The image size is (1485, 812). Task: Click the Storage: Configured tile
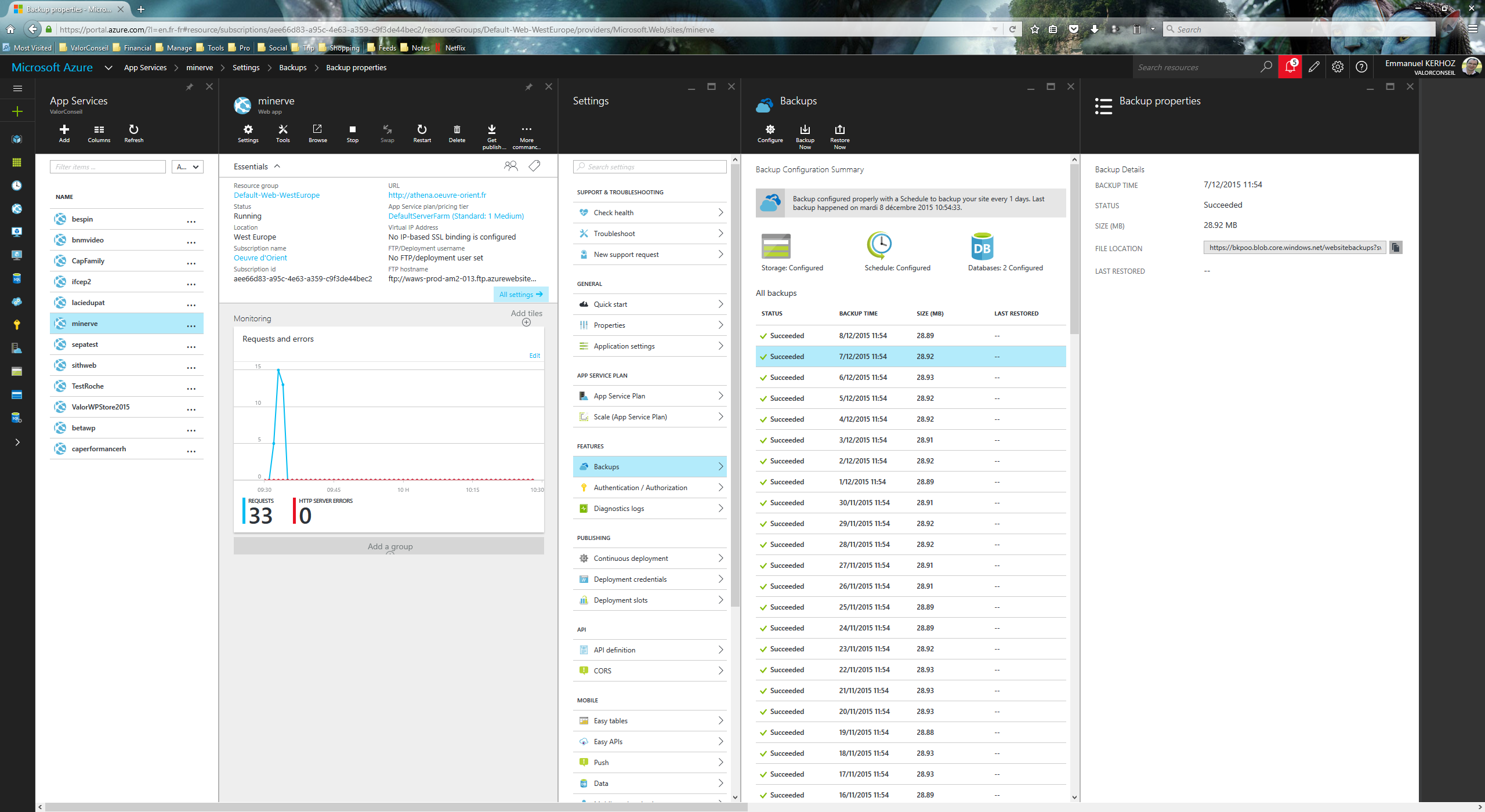point(792,252)
